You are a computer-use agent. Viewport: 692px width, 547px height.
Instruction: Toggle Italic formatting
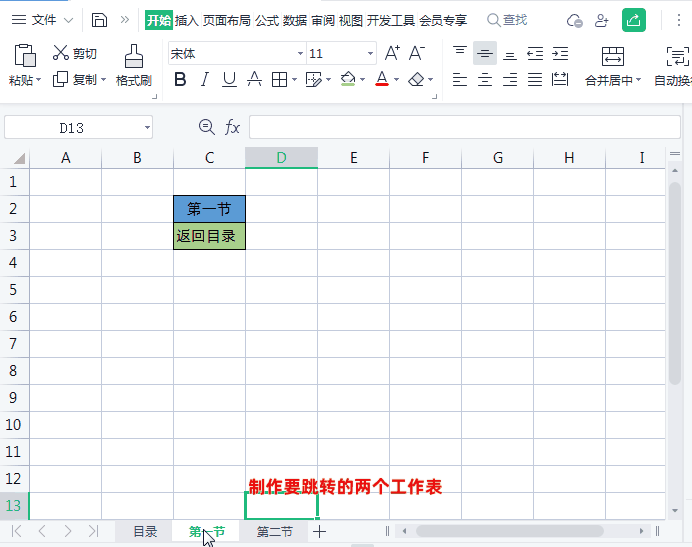tap(204, 79)
